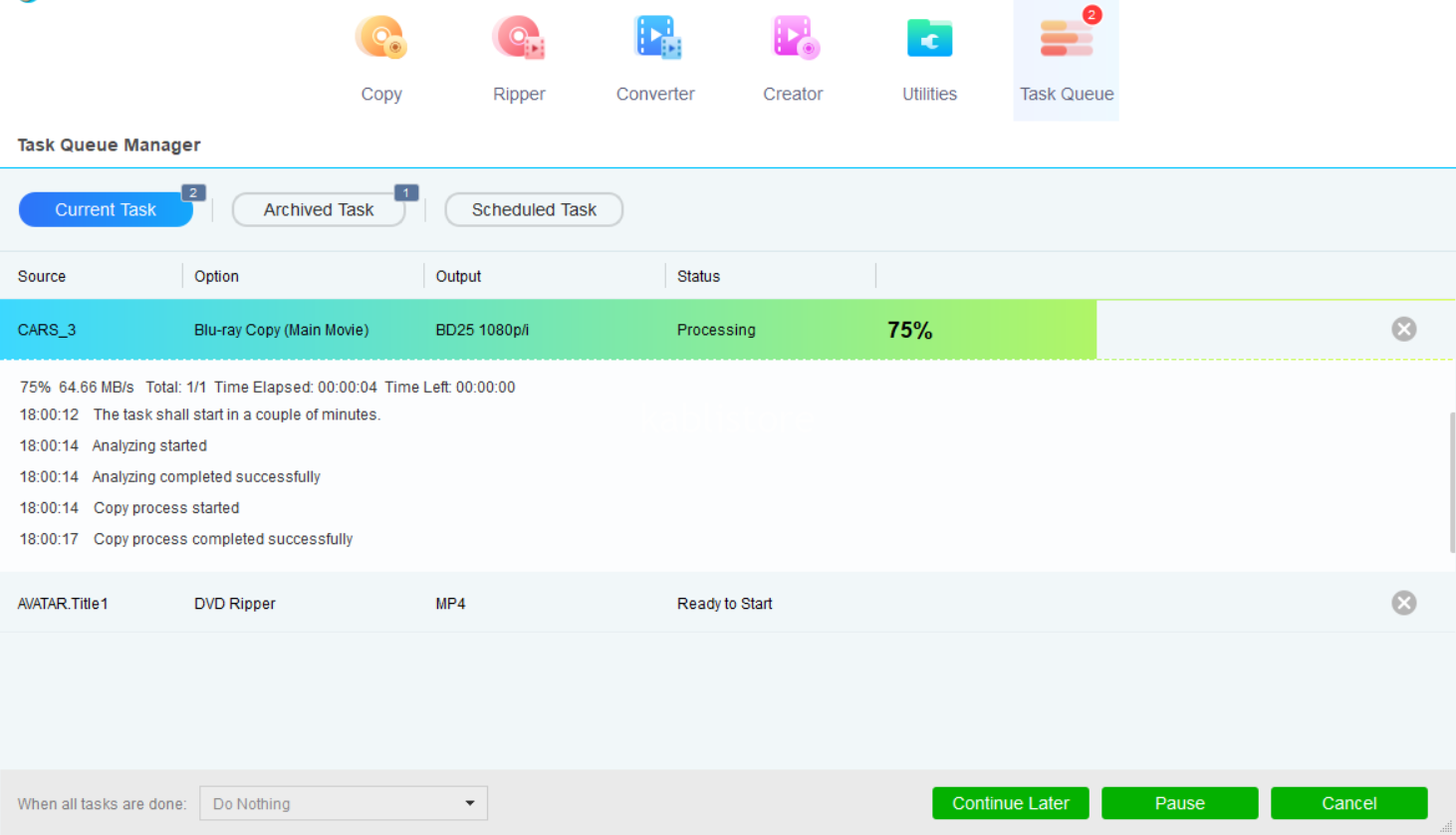Open the Creator module
This screenshot has height=835, width=1456.
pos(793,60)
